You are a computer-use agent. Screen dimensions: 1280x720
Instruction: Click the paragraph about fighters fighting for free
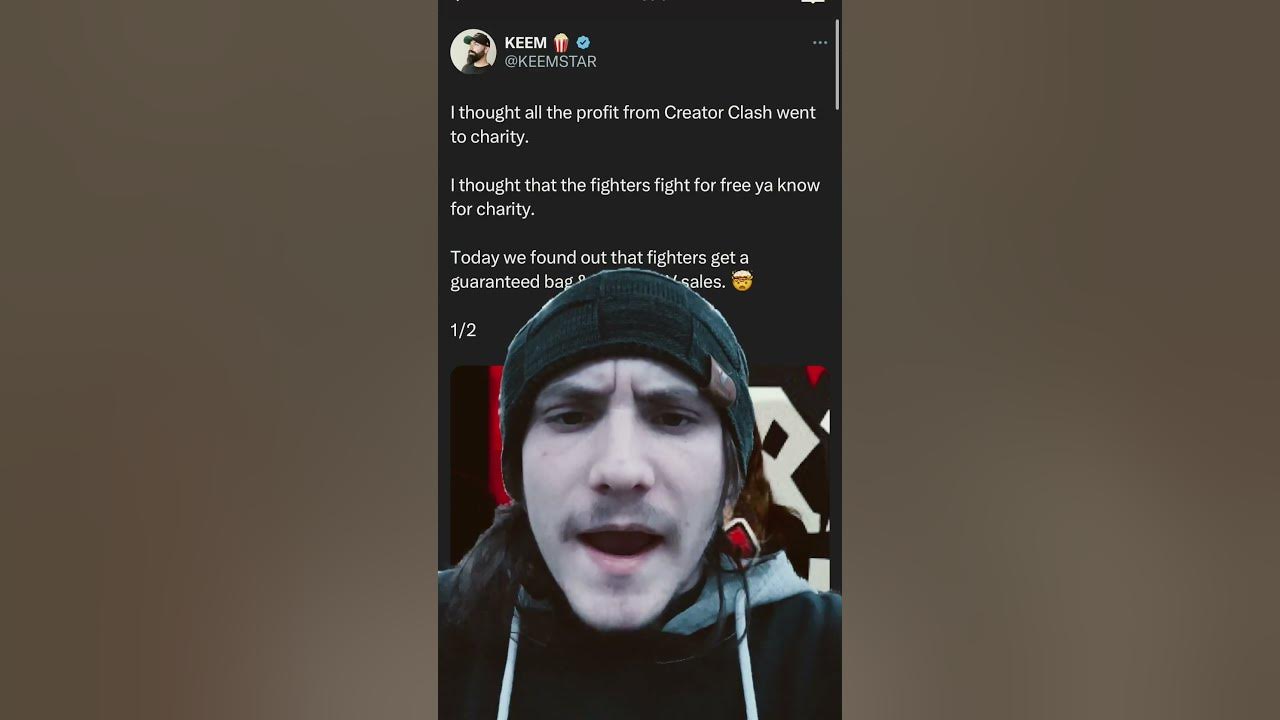[x=635, y=197]
